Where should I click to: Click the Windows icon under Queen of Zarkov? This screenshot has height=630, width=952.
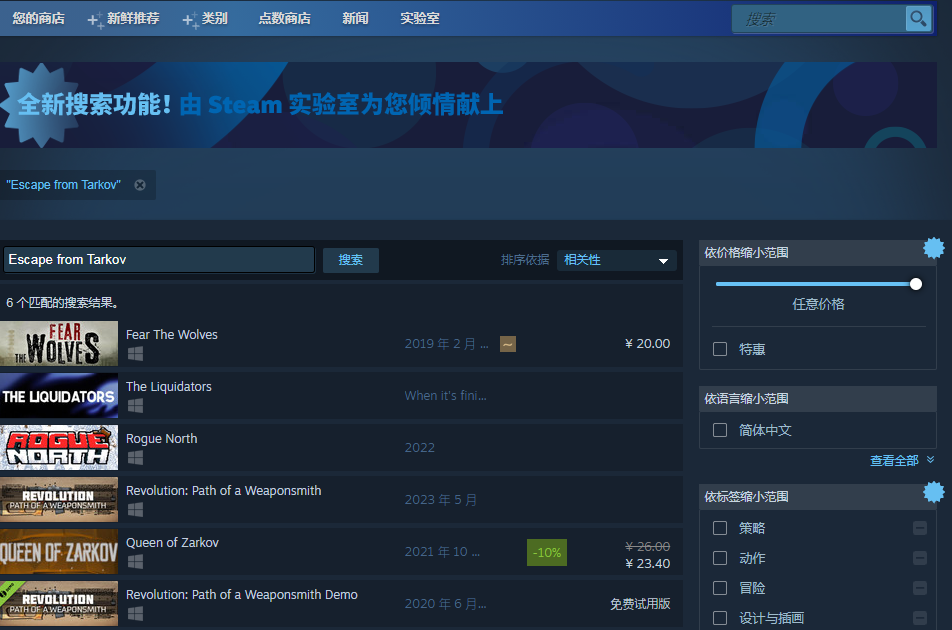(135, 562)
